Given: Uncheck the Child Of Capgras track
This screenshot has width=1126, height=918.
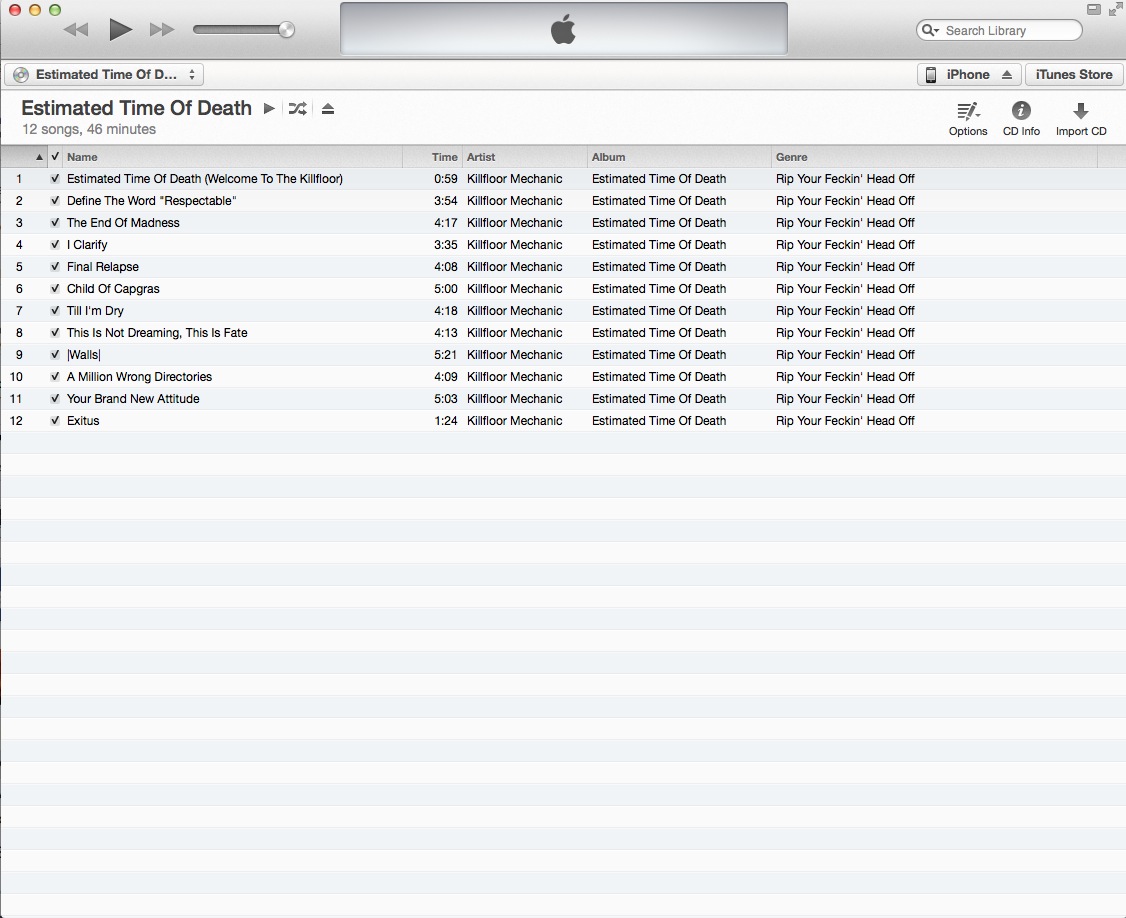Looking at the screenshot, I should click(55, 289).
